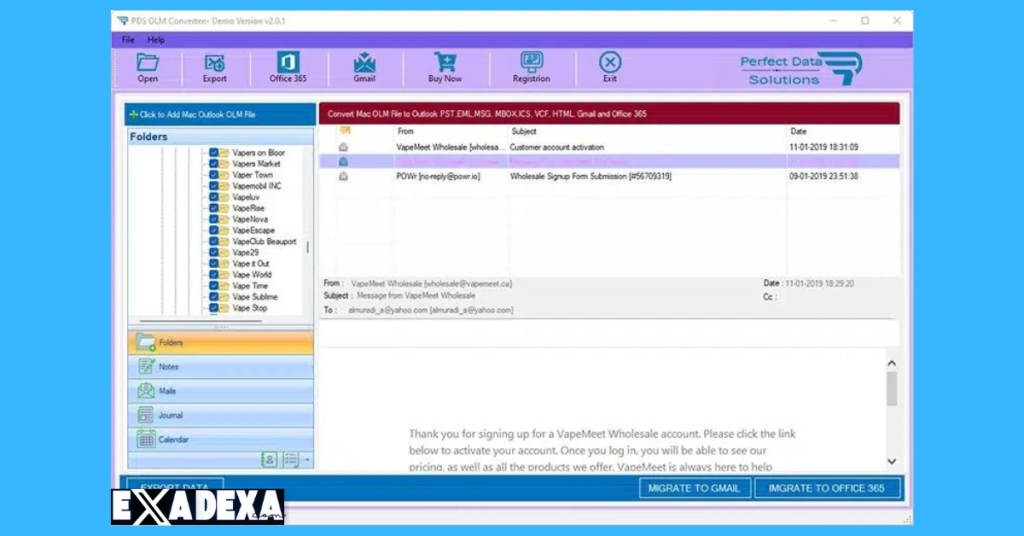Switch to the Notes pane
This screenshot has height=536, width=1024.
click(221, 367)
